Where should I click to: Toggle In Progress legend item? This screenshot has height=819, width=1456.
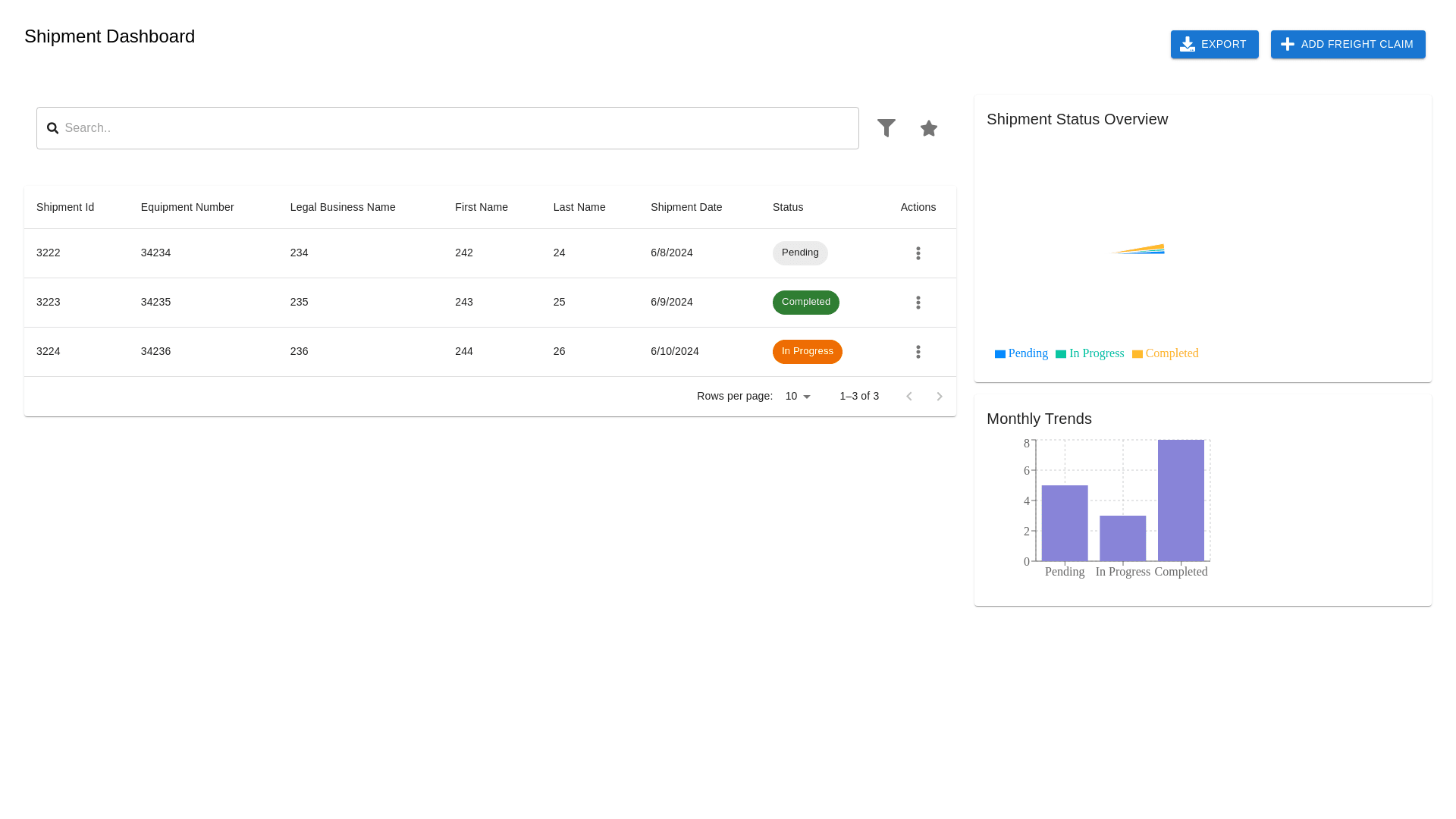[1090, 353]
